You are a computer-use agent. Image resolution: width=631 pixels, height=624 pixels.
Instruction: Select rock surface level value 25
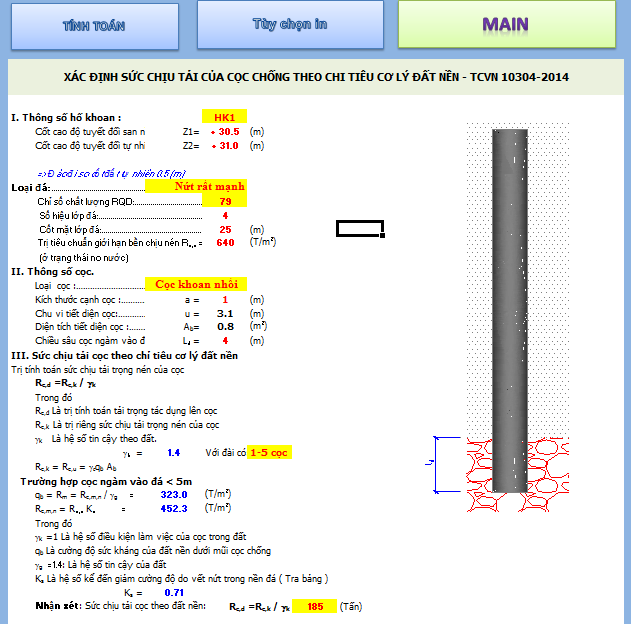point(225,229)
